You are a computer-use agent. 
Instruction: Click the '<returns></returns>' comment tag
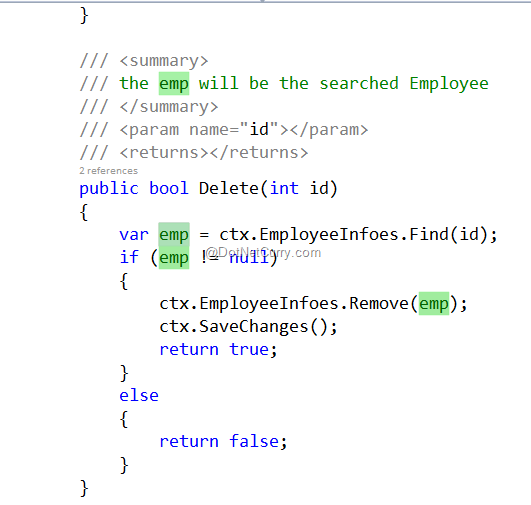(214, 153)
